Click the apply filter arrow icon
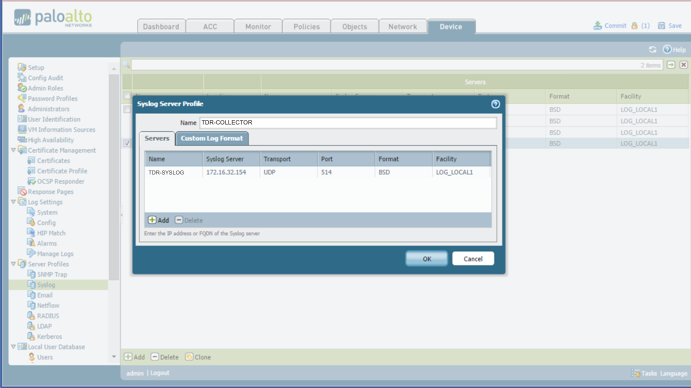The height and width of the screenshot is (388, 691). (671, 65)
